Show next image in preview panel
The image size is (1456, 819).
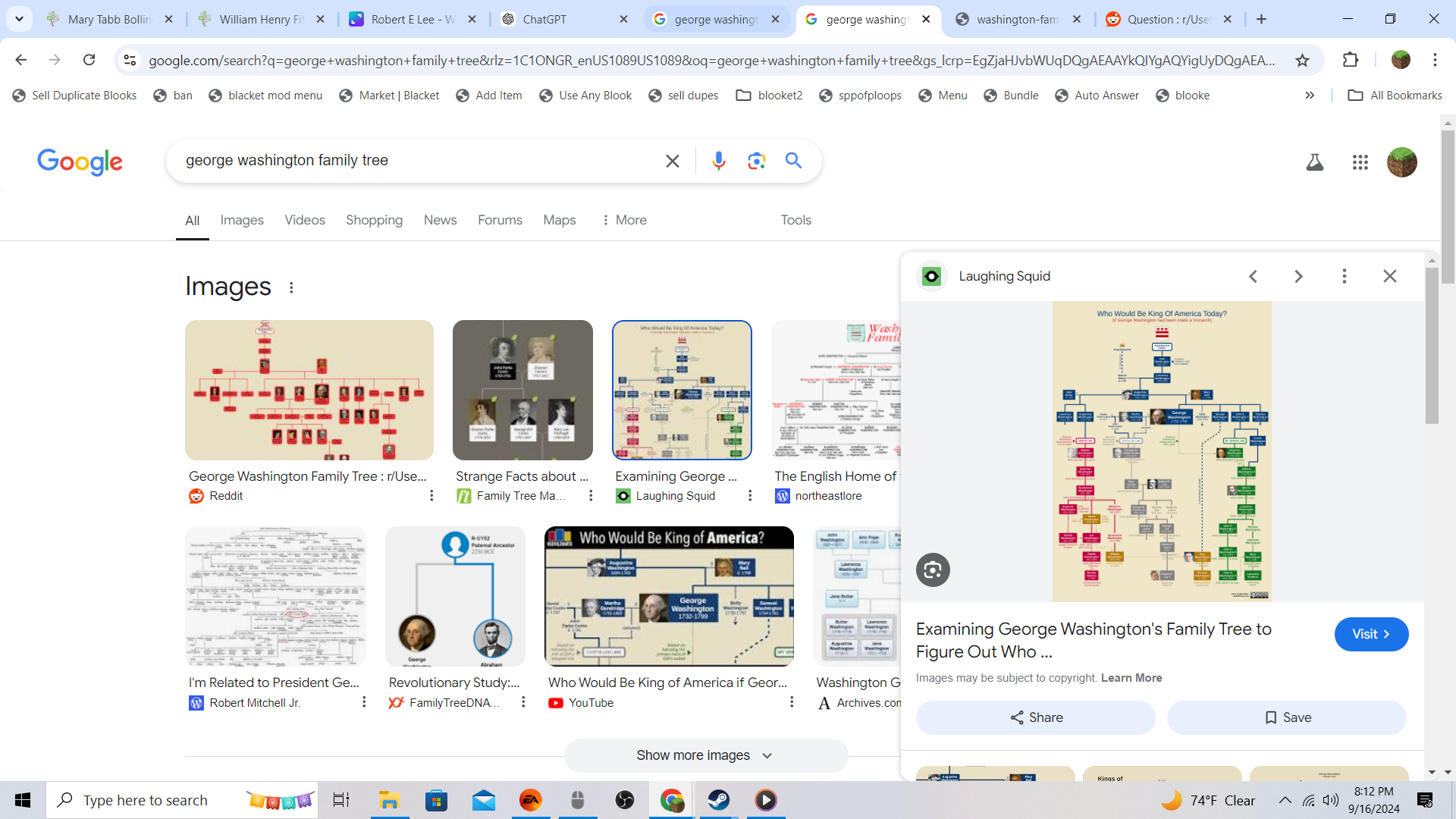[1298, 276]
